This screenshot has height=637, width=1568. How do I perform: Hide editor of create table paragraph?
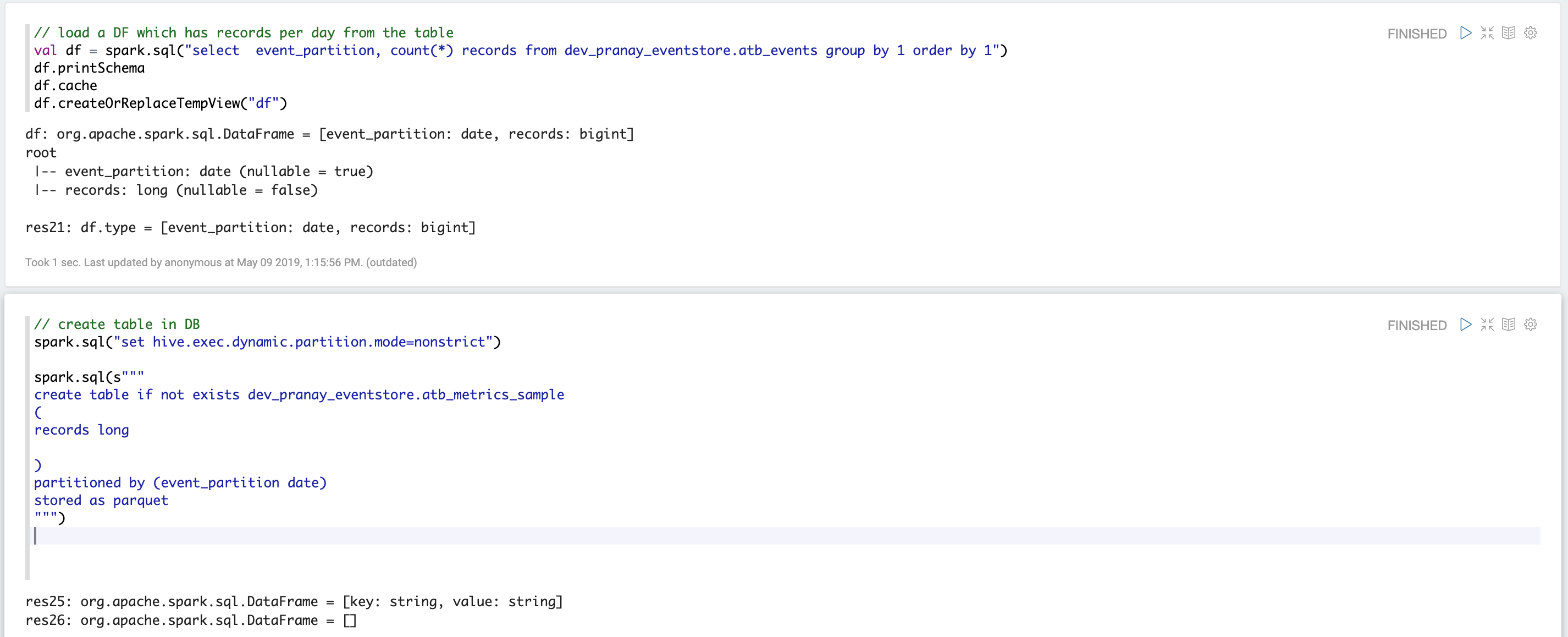(1487, 325)
